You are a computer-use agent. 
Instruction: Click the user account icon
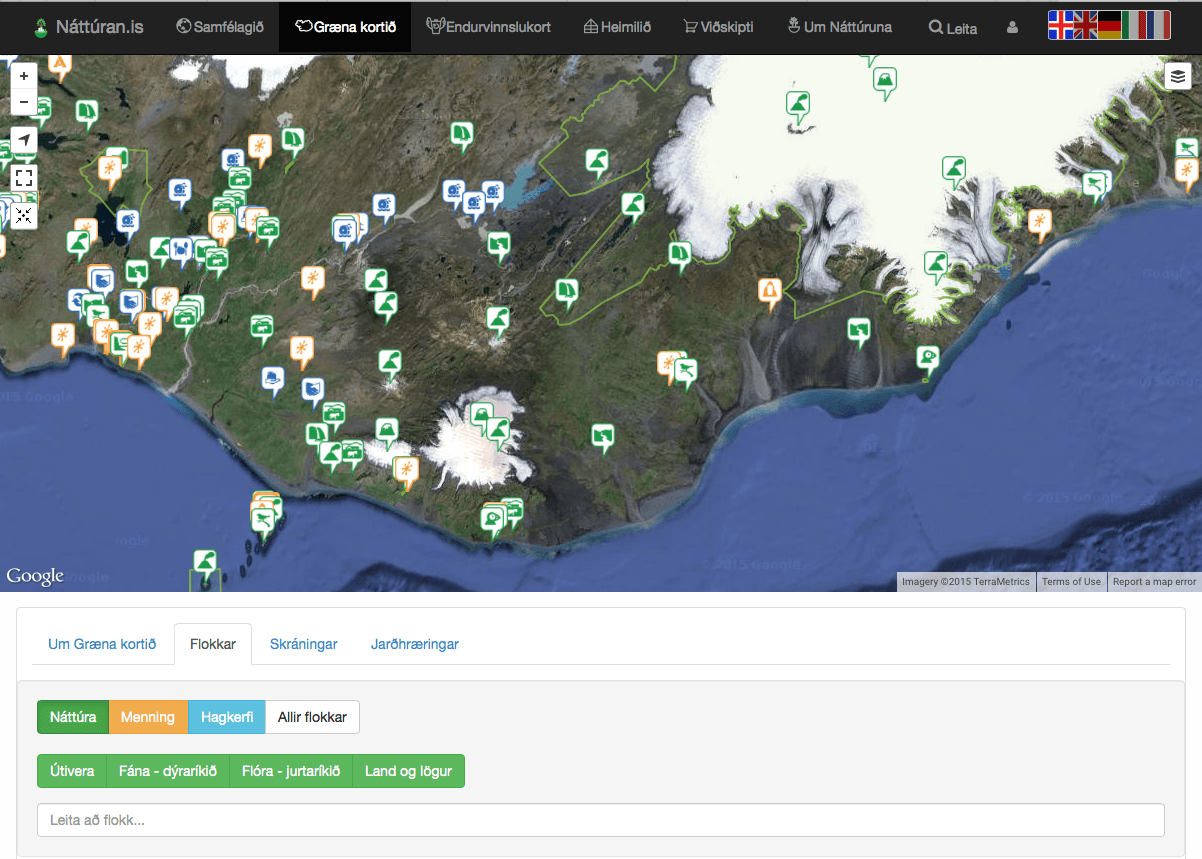pos(1012,28)
